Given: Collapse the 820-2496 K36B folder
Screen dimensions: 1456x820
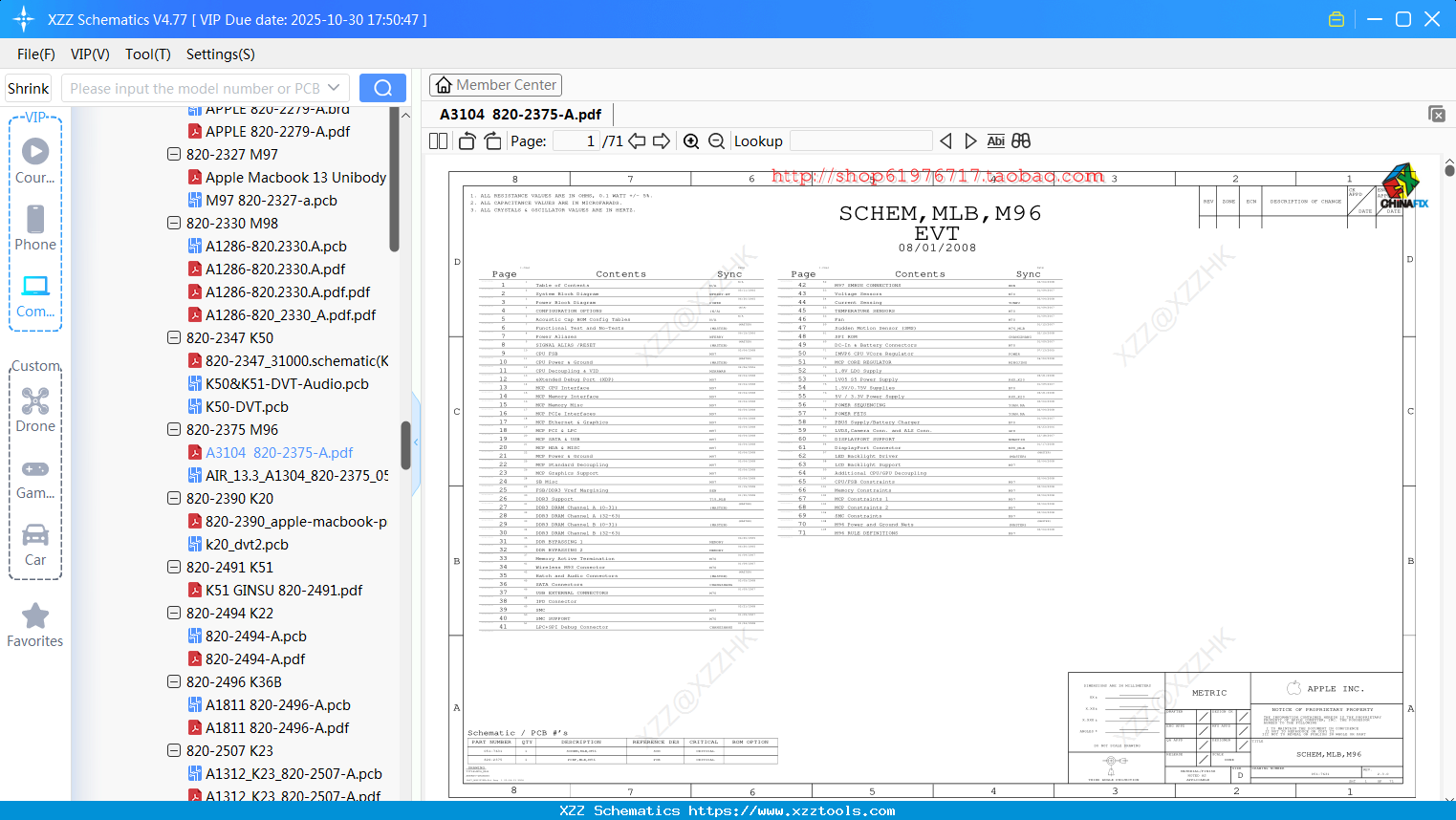Looking at the screenshot, I should click(174, 681).
